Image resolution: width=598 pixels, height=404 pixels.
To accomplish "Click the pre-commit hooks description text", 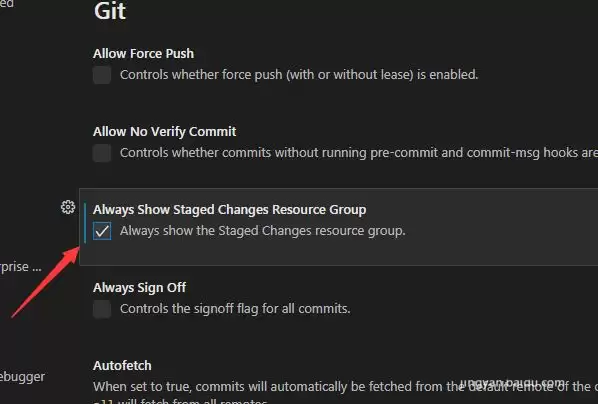I will [359, 153].
